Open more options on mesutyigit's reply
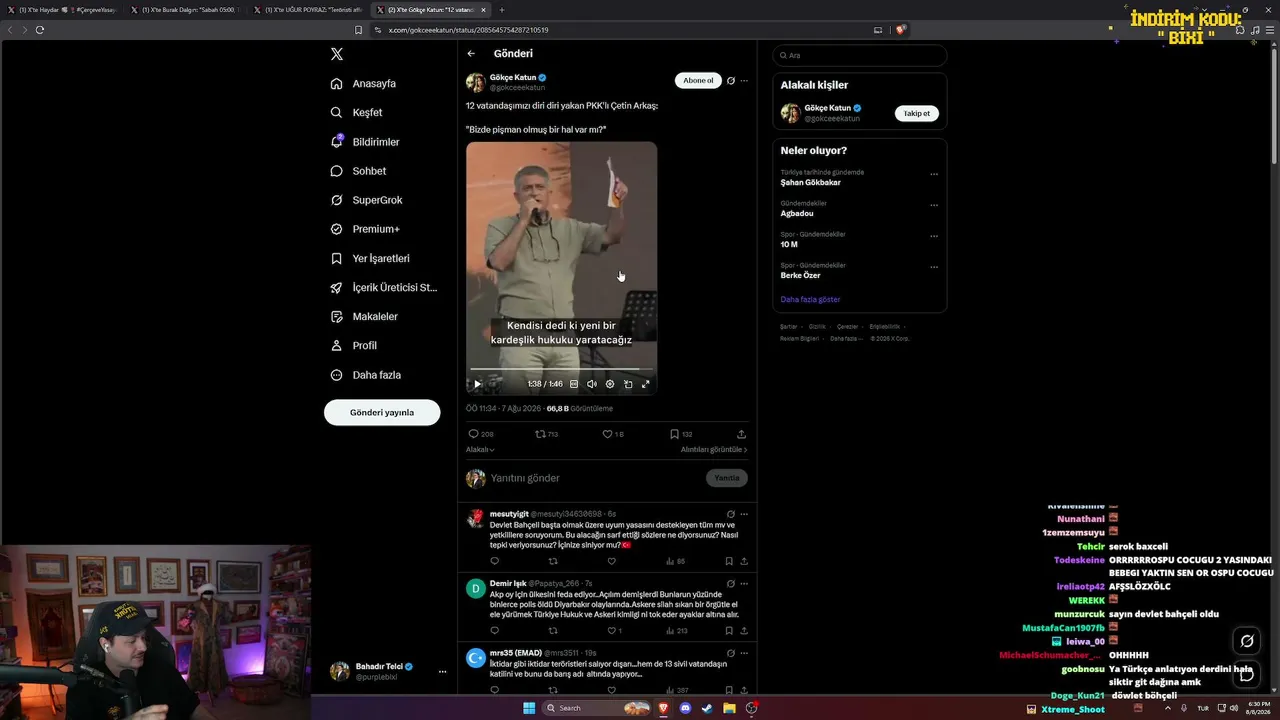 744,514
